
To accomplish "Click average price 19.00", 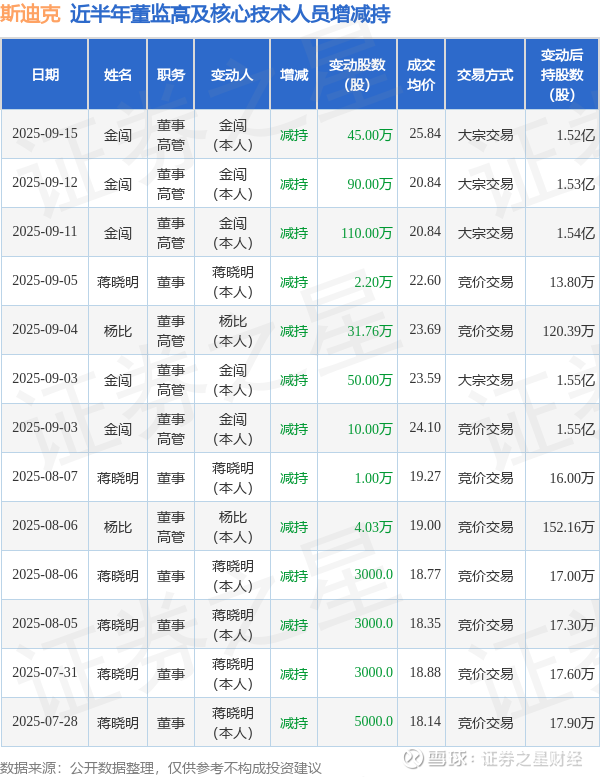I will pyautogui.click(x=425, y=526).
